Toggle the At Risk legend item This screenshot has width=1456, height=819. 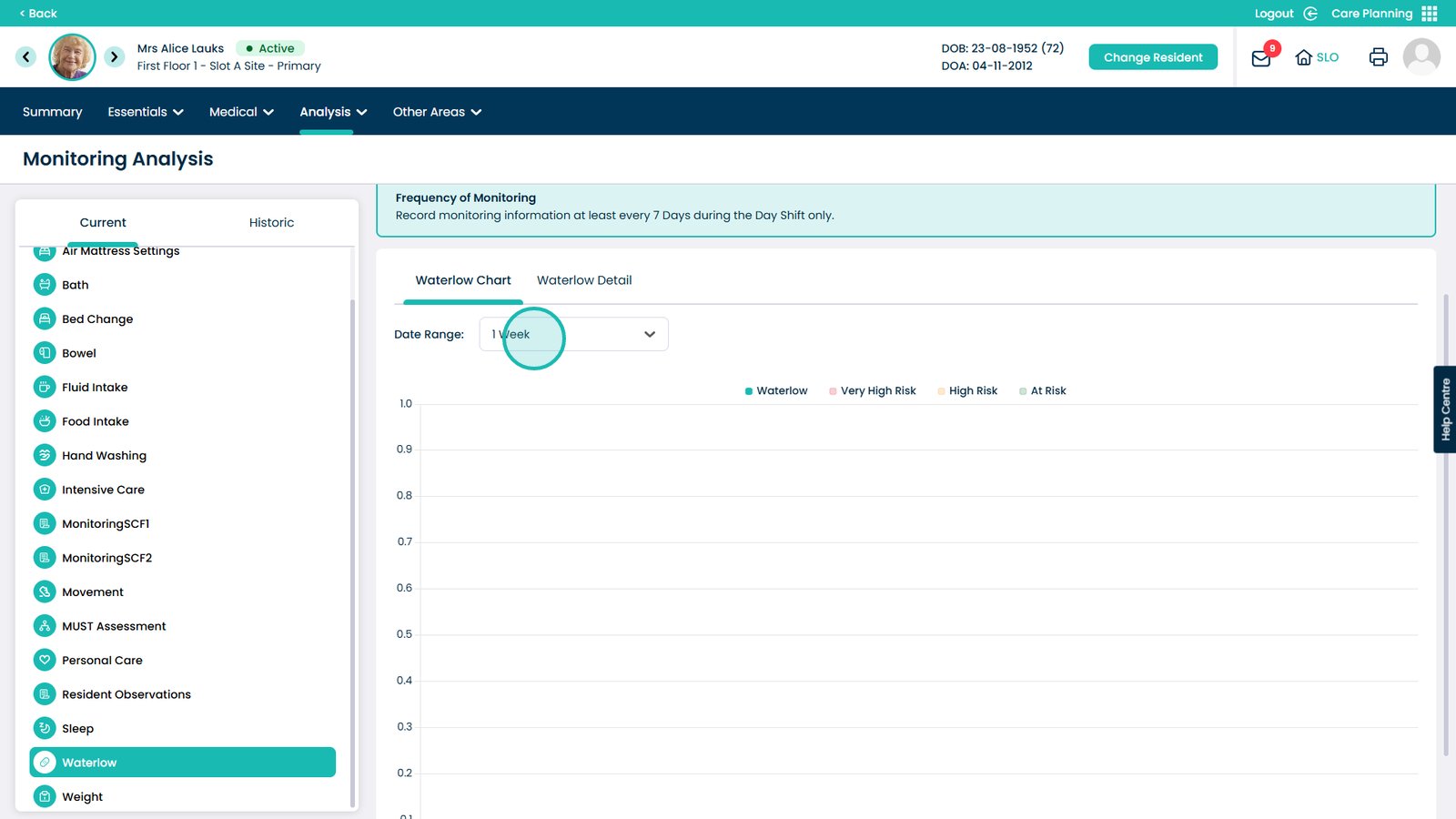[1042, 391]
